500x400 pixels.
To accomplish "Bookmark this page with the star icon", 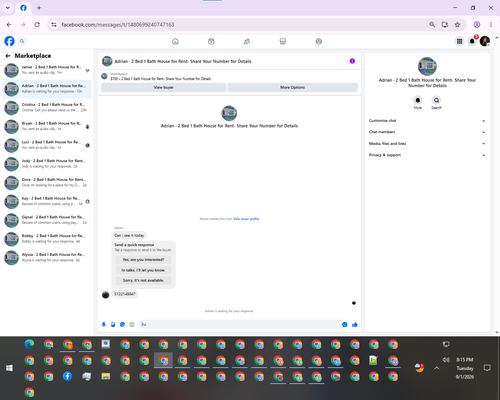I will pyautogui.click(x=457, y=24).
